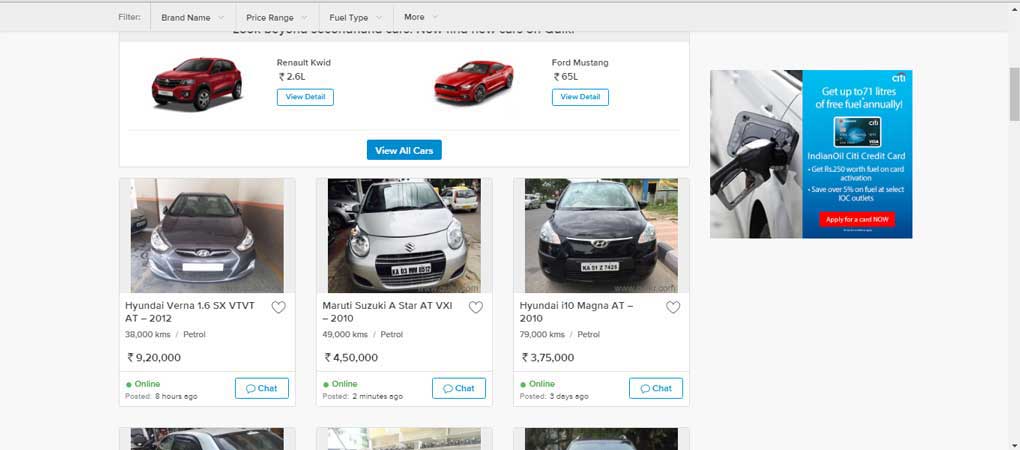Open the Fuel Type filter dropdown
This screenshot has width=1020, height=450.
pyautogui.click(x=356, y=18)
